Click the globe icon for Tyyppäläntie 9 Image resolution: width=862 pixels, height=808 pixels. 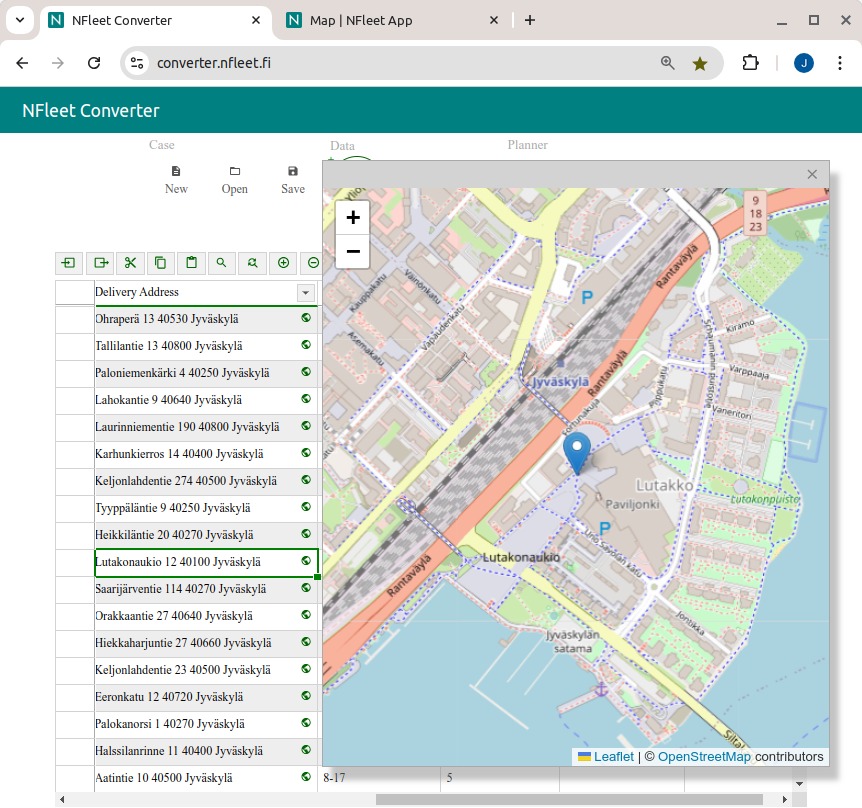pos(306,506)
